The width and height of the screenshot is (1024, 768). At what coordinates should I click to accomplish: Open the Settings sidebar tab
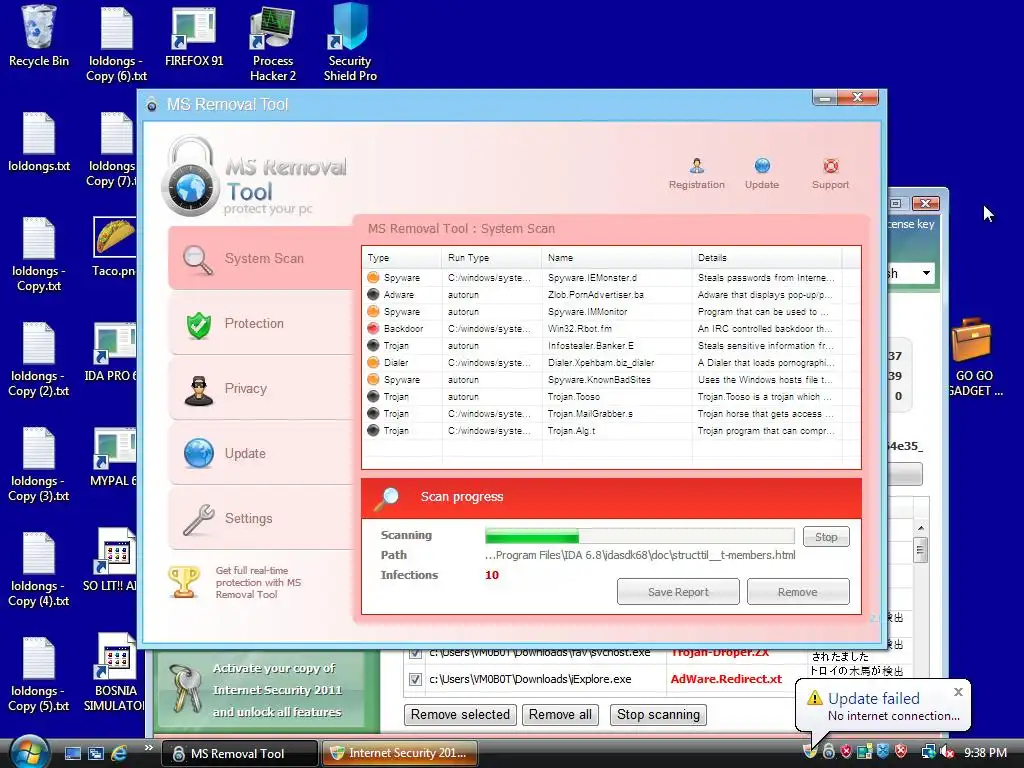pos(261,519)
